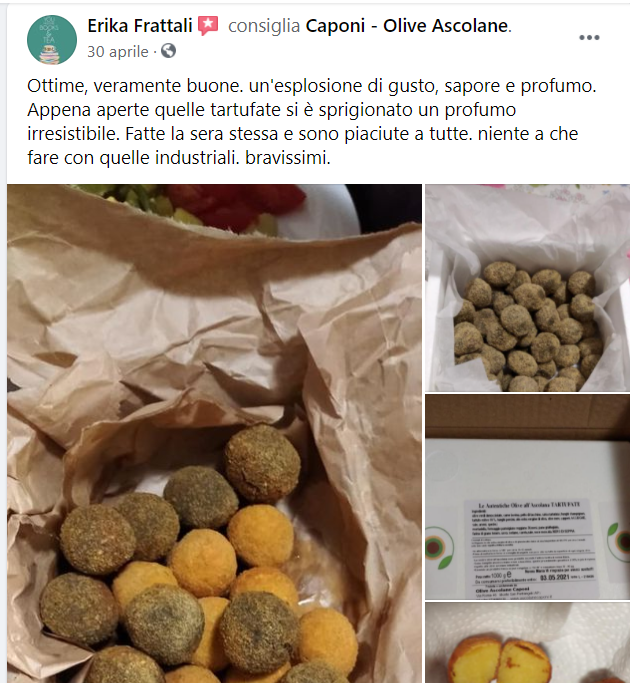630x683 pixels.
Task: Click the review text about tartufate olives
Action: click(x=311, y=122)
